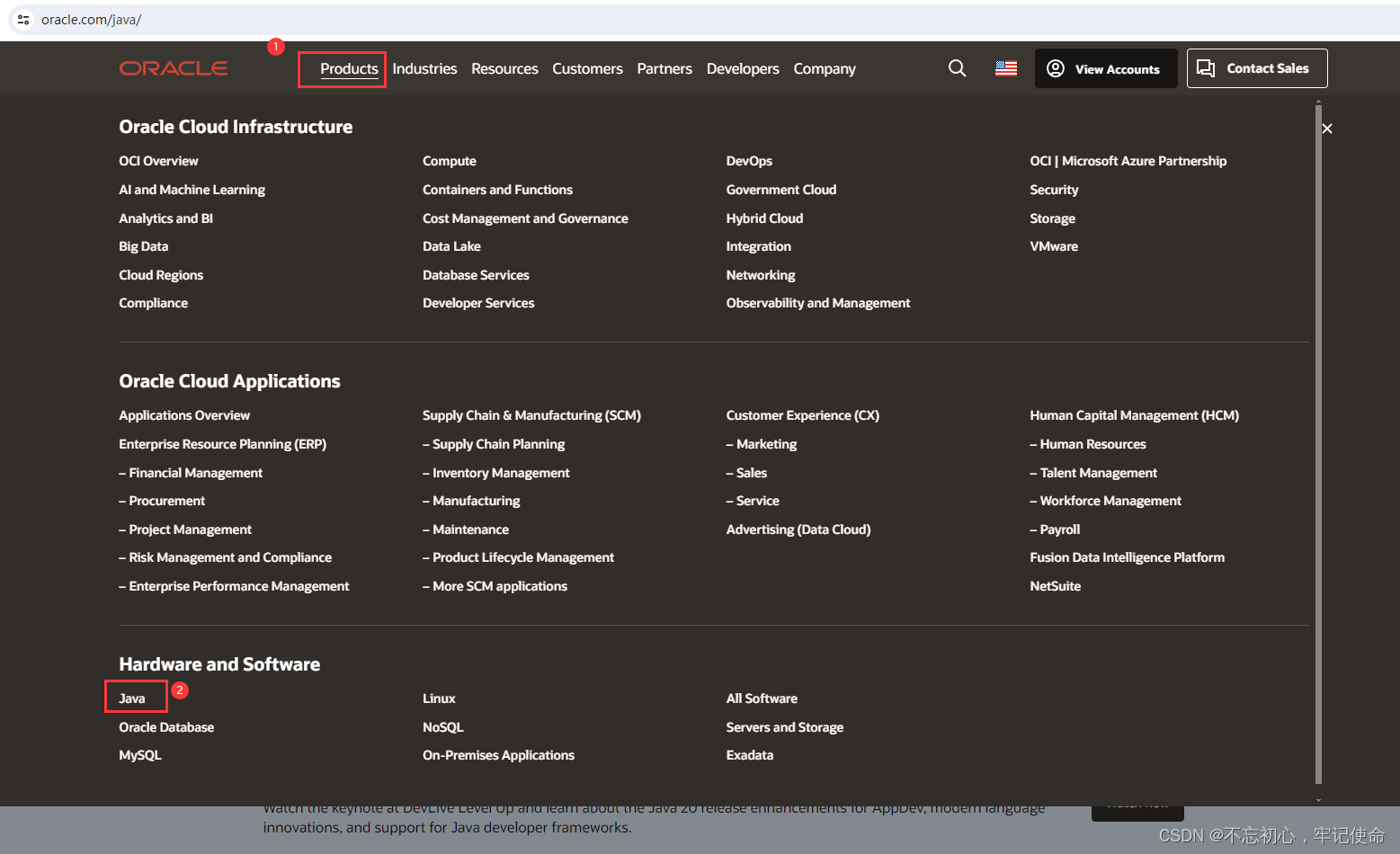
Task: Open Containers and Functions
Action: [497, 190]
